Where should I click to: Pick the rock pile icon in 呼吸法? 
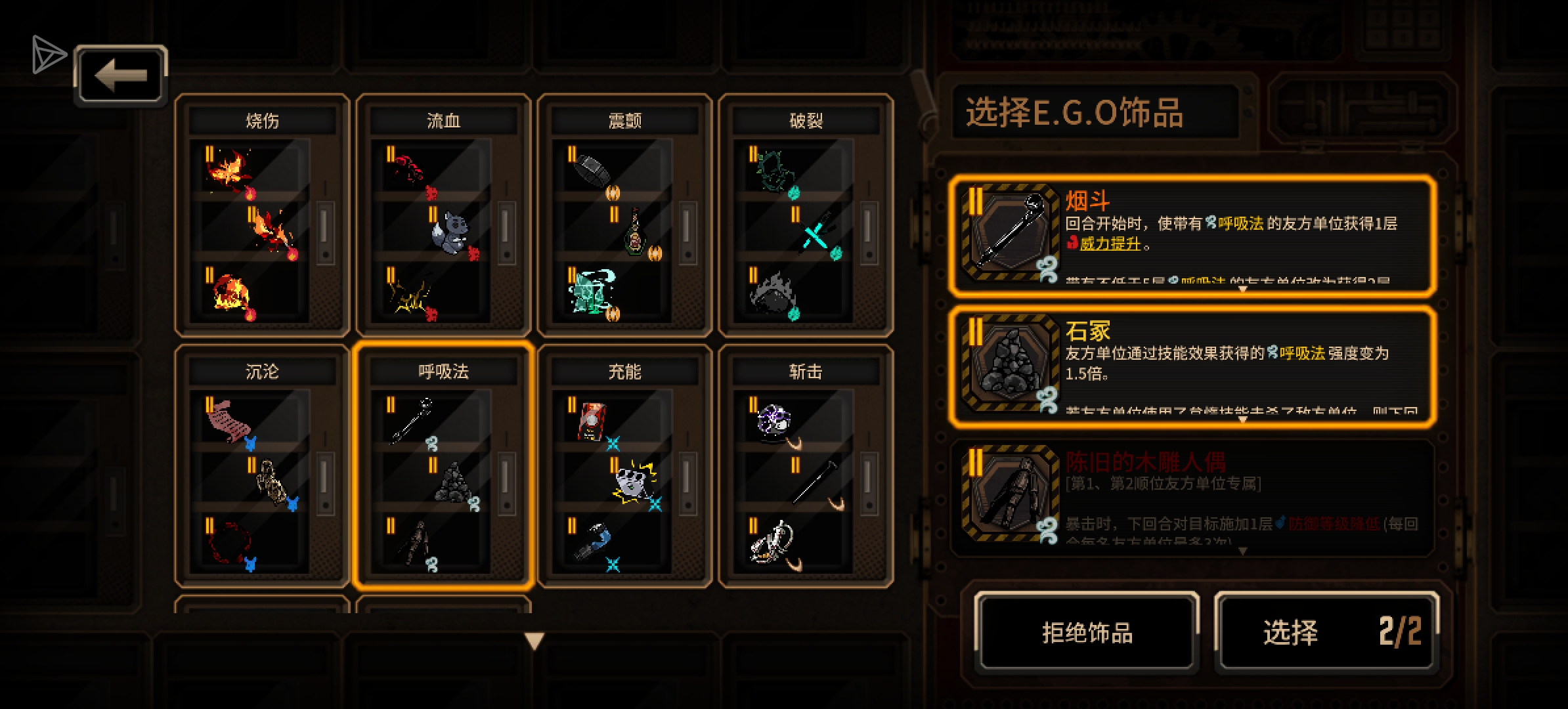click(x=453, y=483)
